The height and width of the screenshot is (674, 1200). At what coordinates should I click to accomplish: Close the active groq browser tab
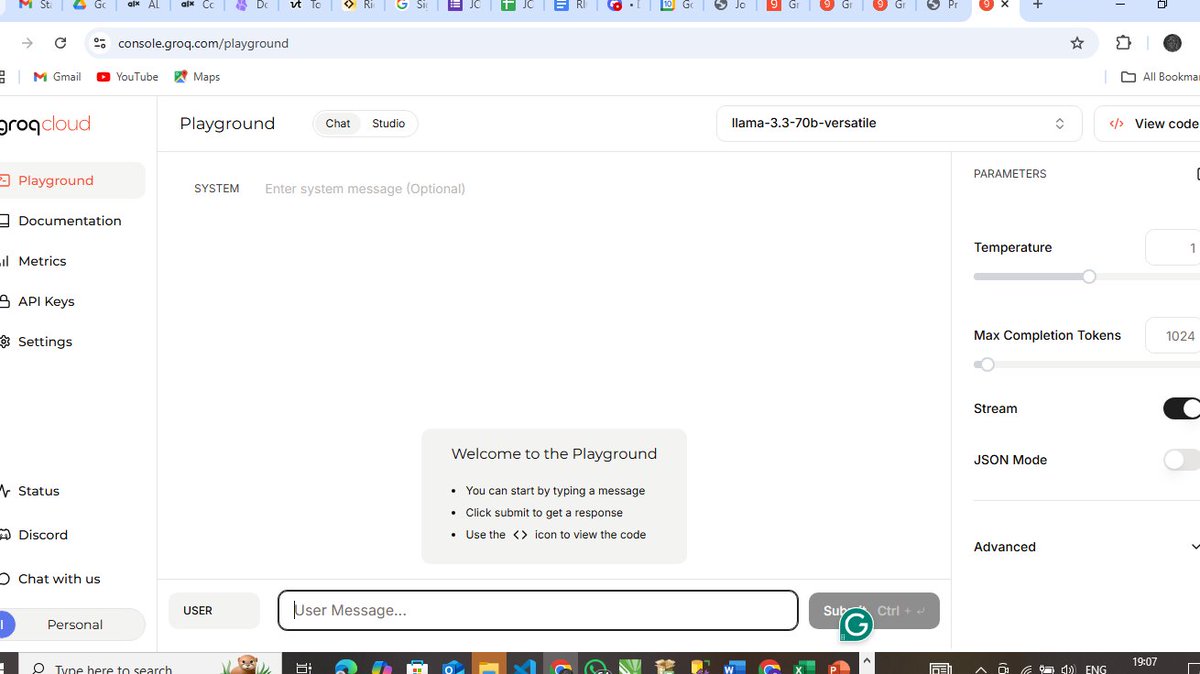[x=1005, y=6]
